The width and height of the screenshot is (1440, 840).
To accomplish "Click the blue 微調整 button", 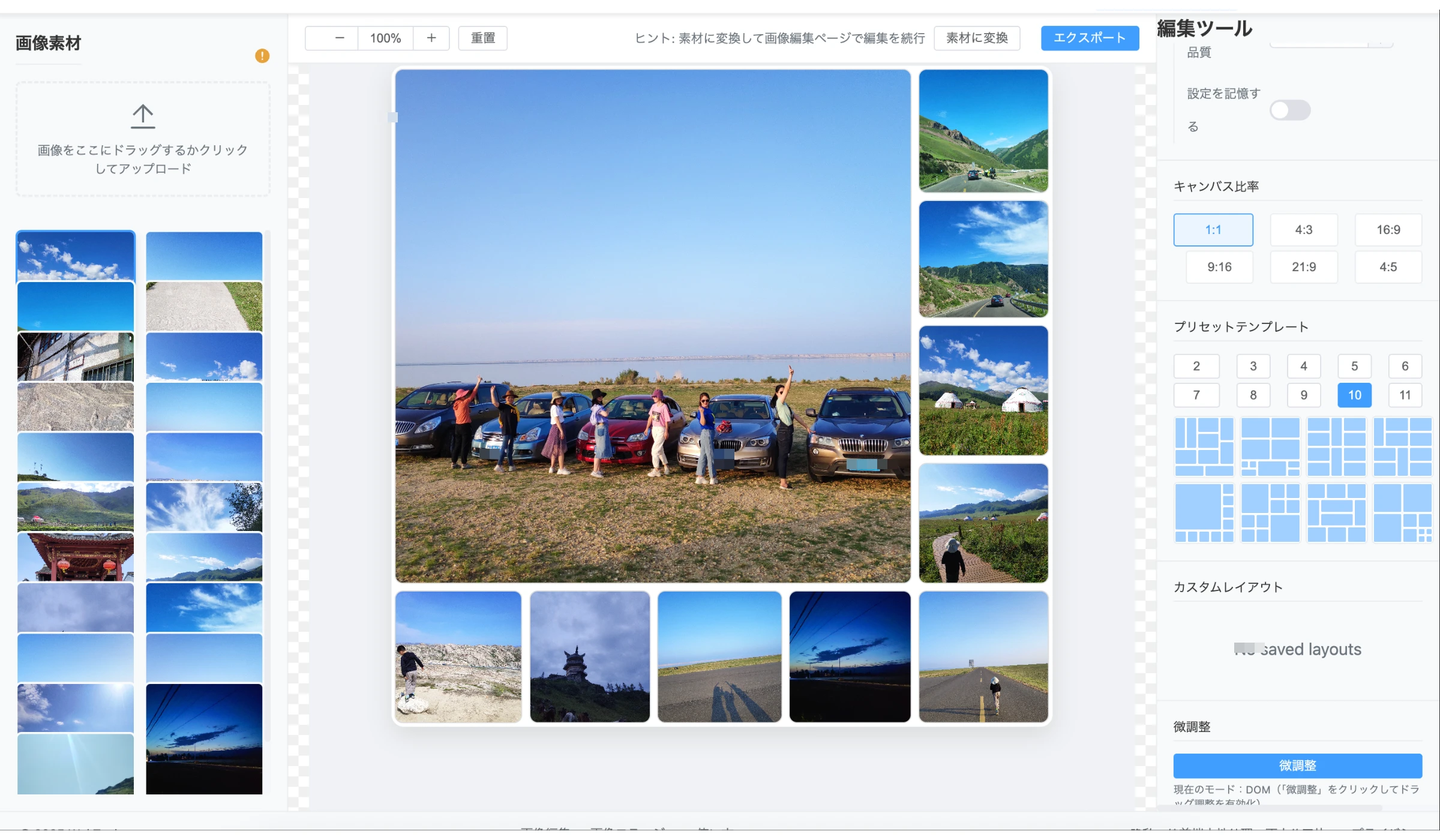I will tap(1298, 766).
